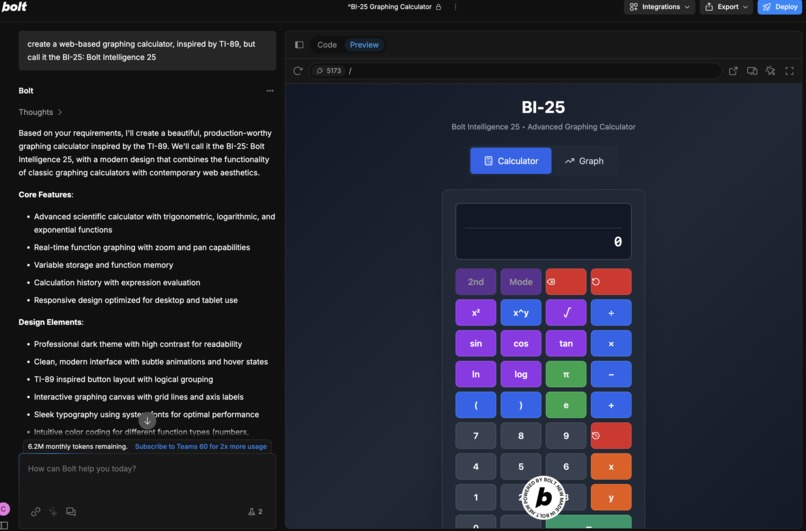Click the ln key
The image size is (806, 531).
[x=475, y=374]
